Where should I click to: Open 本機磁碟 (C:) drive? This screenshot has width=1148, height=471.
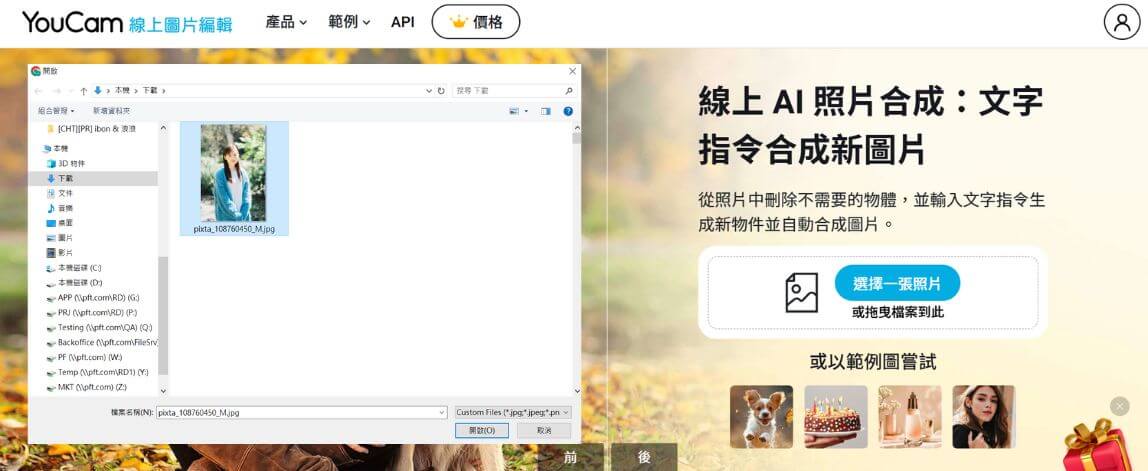(73, 268)
